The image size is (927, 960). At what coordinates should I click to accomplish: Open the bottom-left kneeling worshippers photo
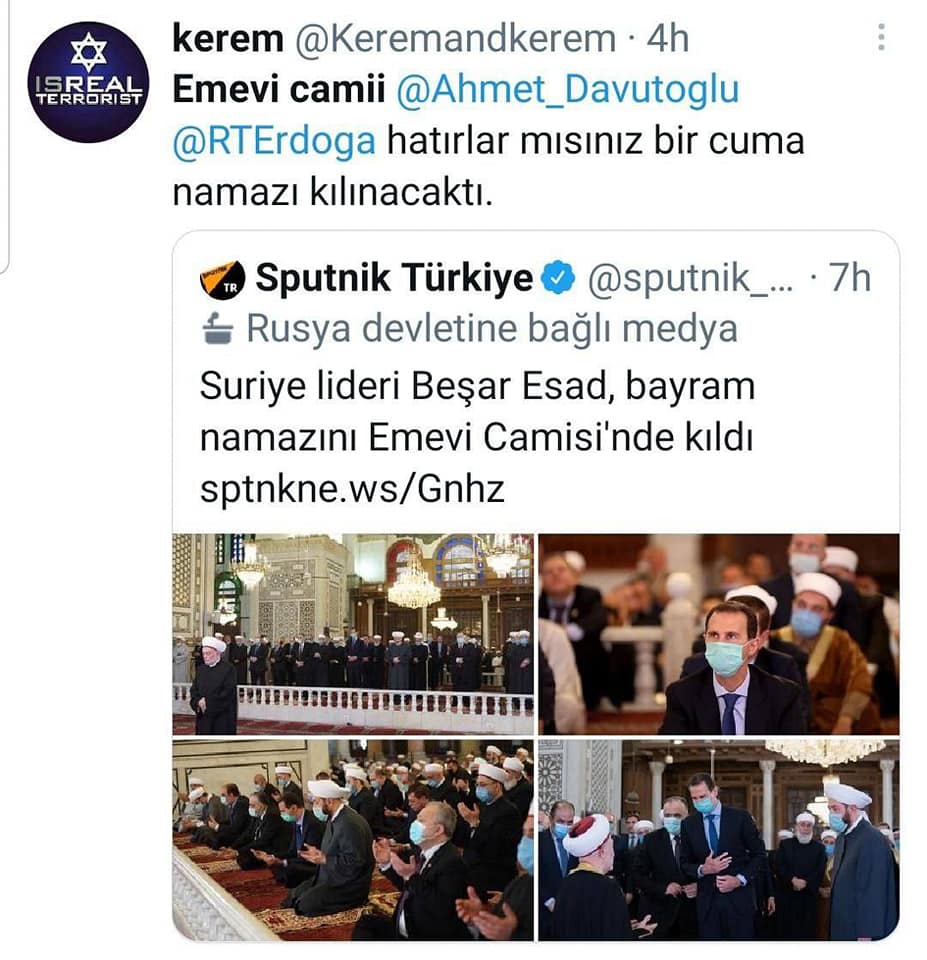(x=353, y=840)
